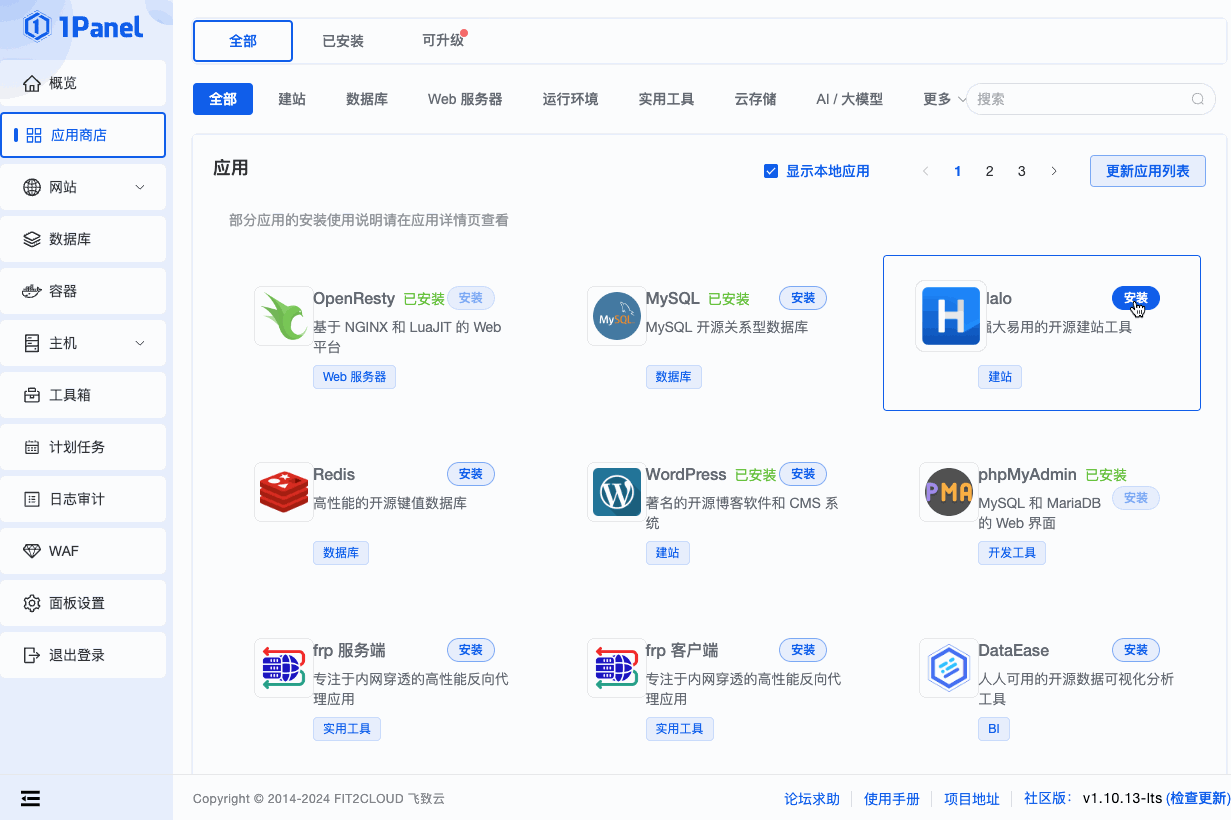1231x820 pixels.
Task: Filter apps by 运行环境 category
Action: point(570,99)
